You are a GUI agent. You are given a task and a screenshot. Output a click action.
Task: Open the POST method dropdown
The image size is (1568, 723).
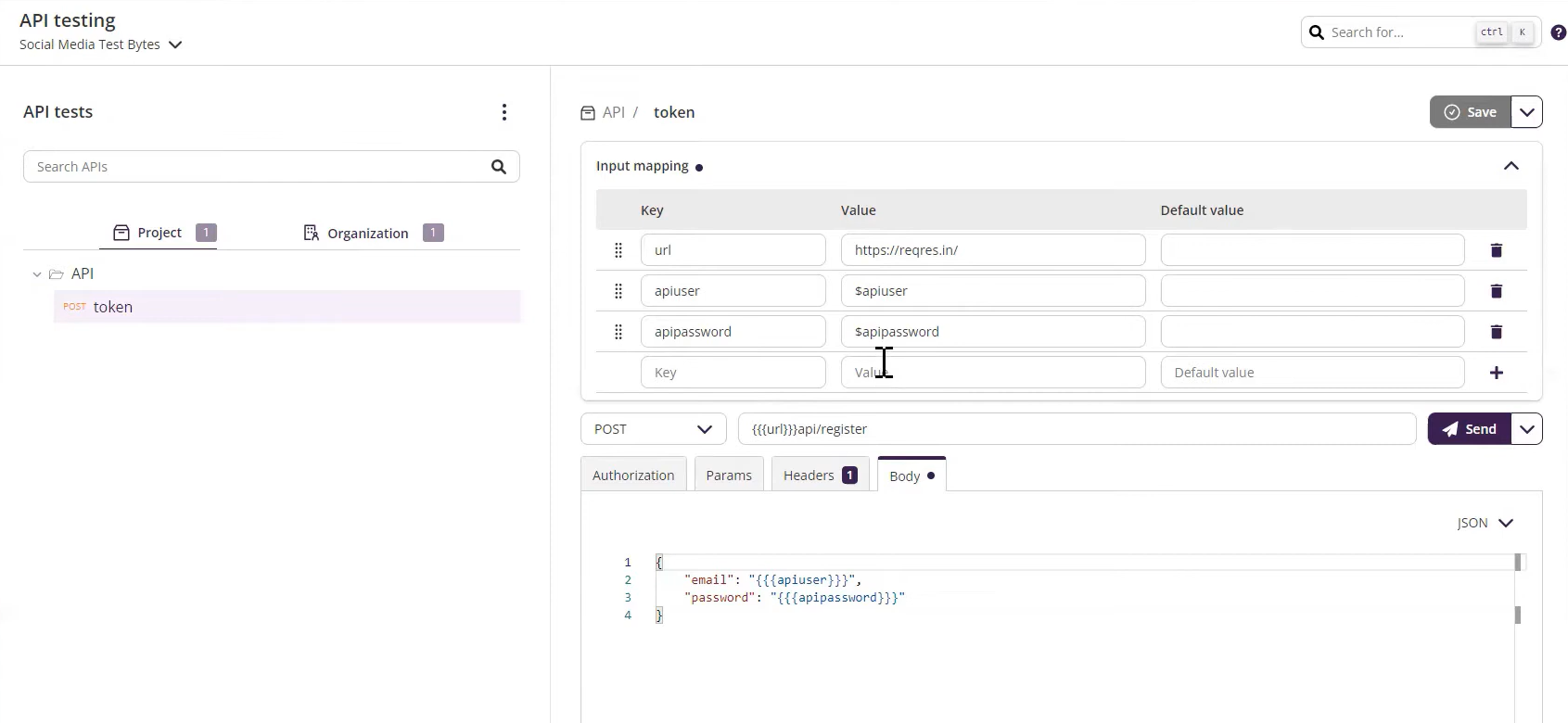(x=653, y=429)
